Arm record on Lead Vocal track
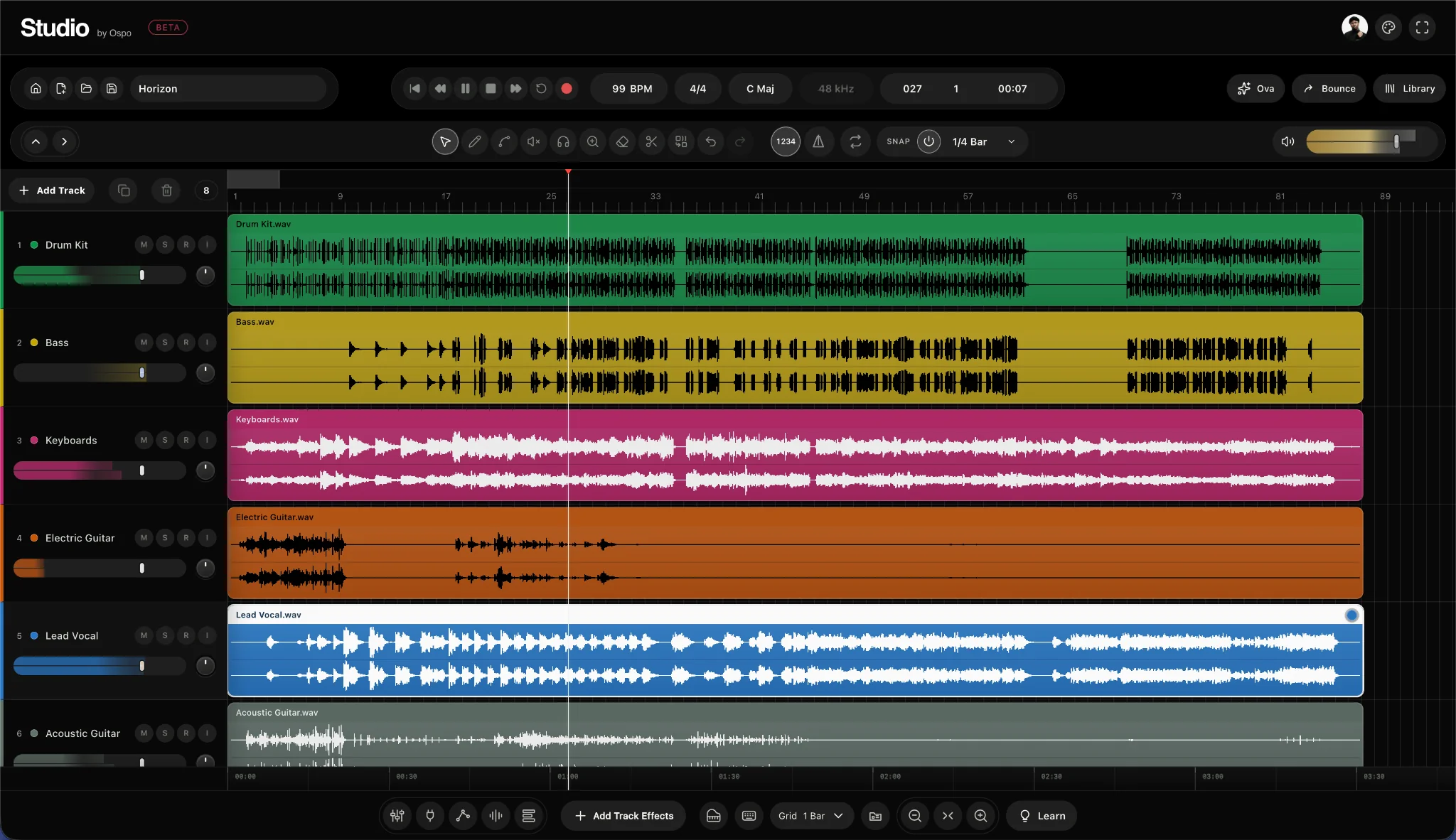Viewport: 1456px width, 840px height. click(x=186, y=636)
